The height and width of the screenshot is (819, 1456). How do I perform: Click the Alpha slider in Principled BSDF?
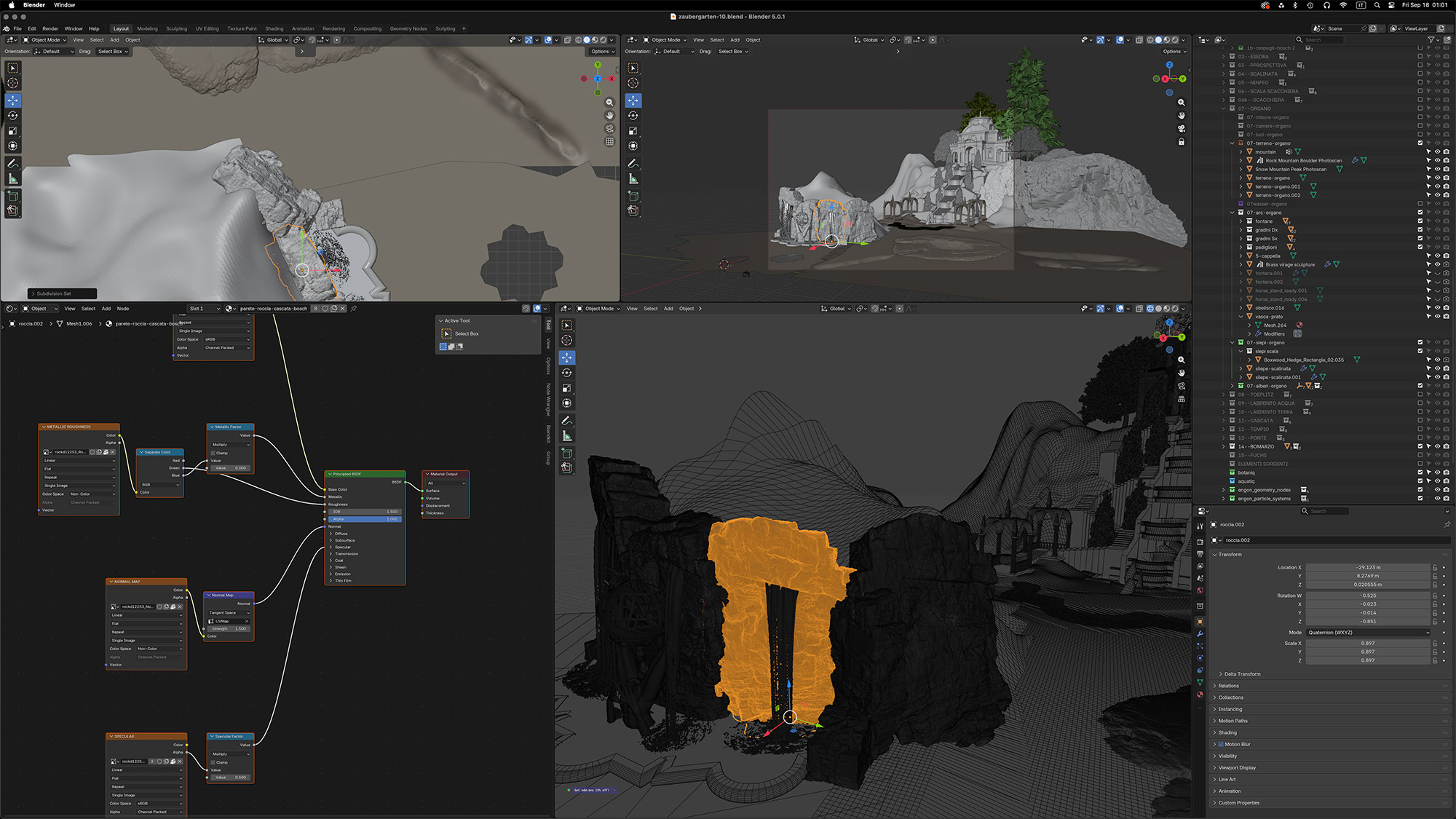click(364, 519)
